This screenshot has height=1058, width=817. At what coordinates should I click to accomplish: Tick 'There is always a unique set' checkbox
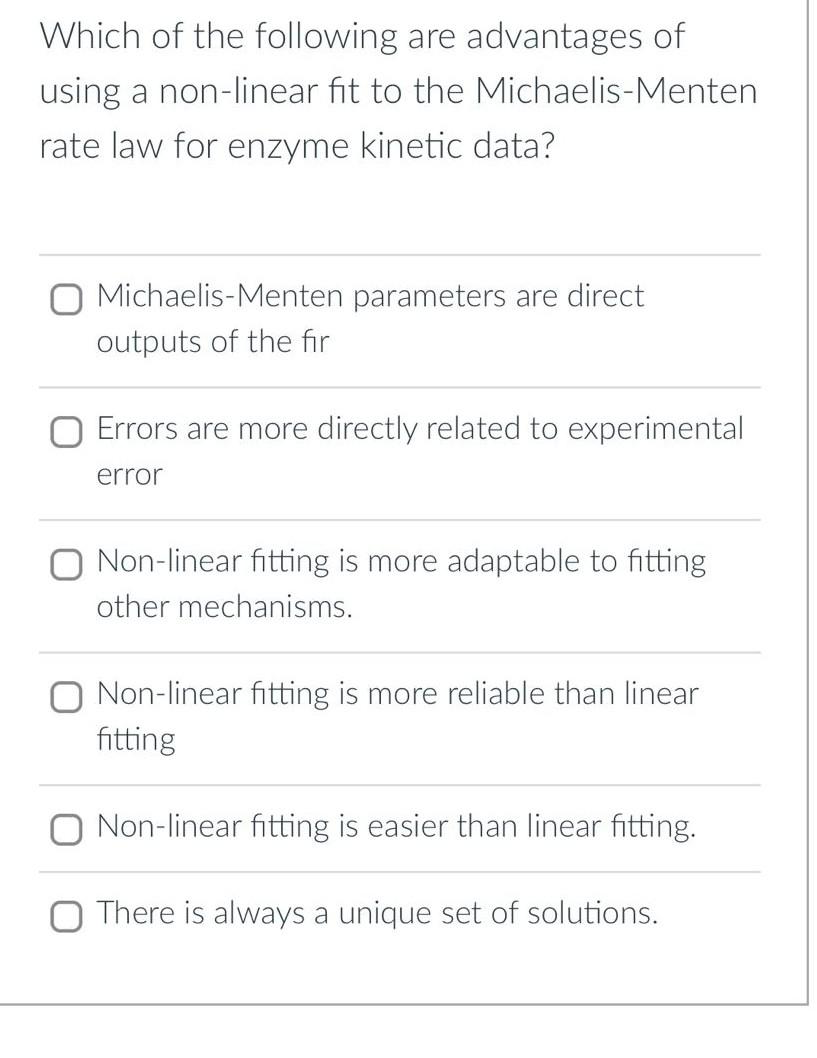click(x=67, y=915)
